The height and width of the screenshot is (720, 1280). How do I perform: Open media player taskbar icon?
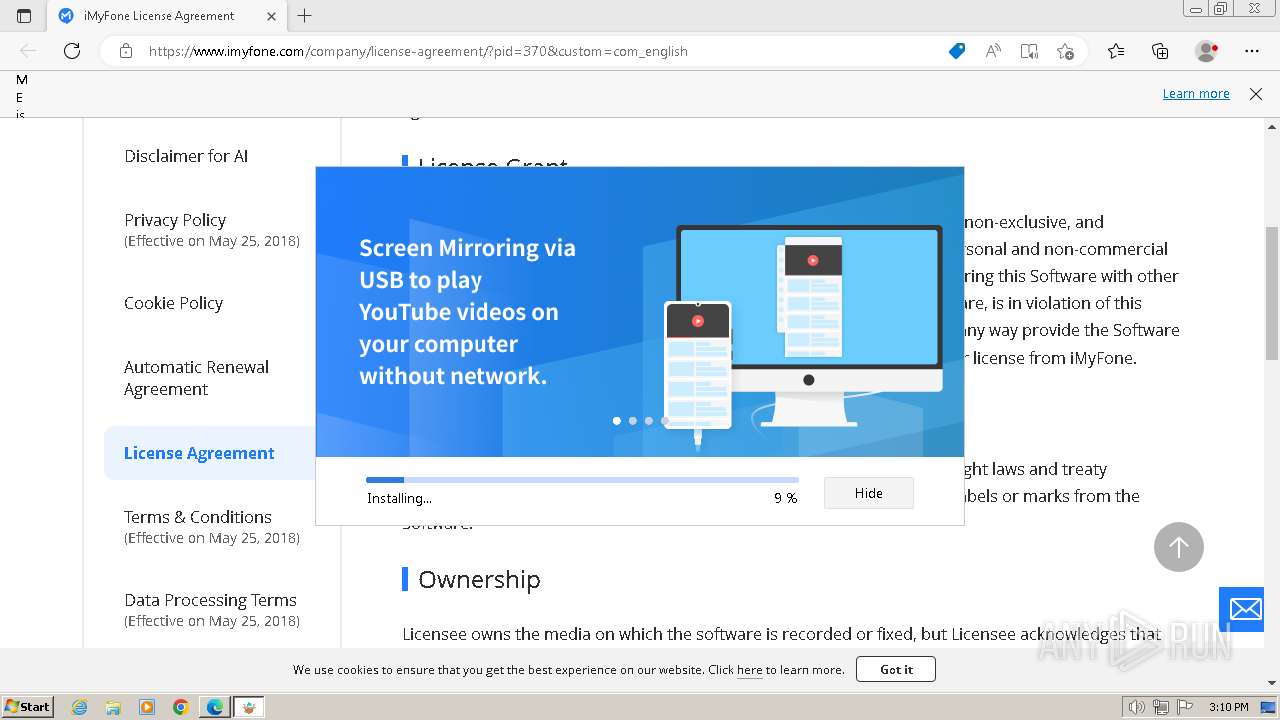coord(147,707)
